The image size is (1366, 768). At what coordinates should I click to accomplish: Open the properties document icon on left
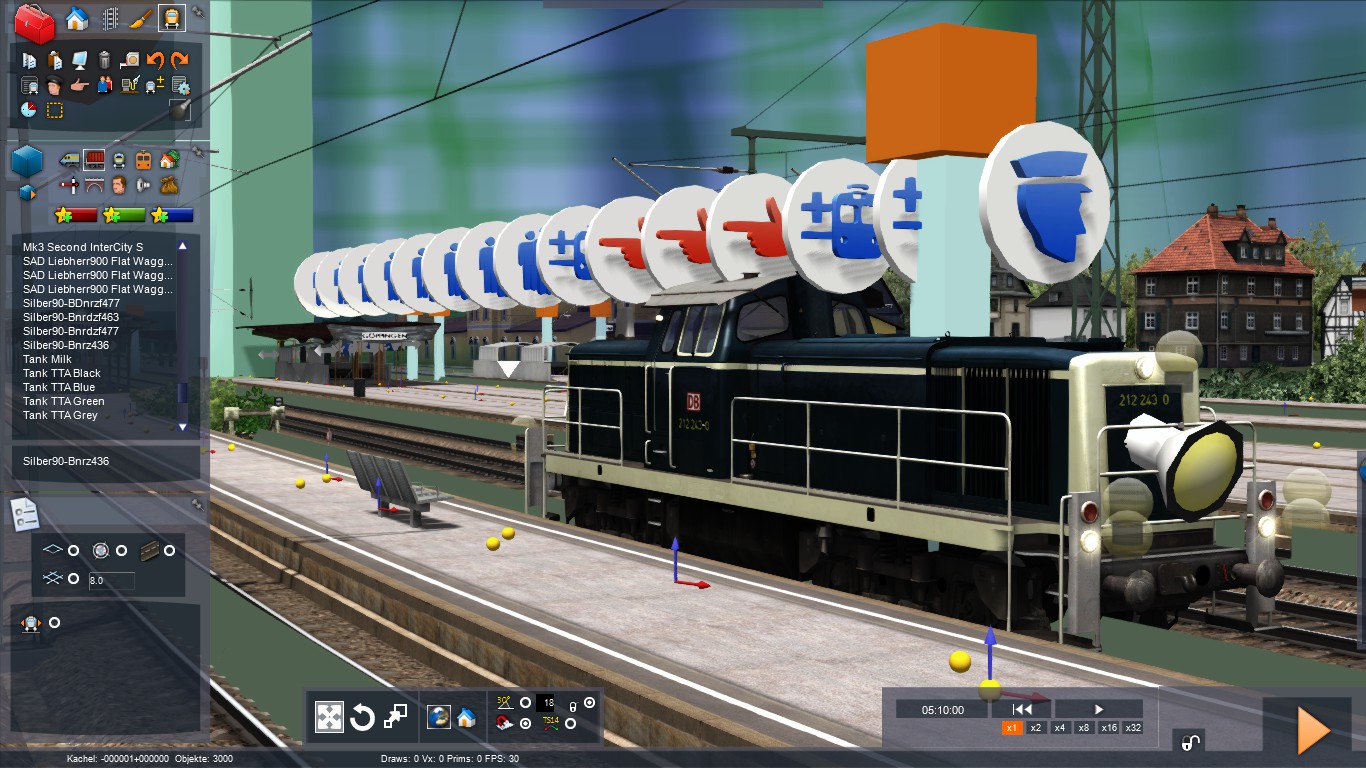(x=24, y=514)
